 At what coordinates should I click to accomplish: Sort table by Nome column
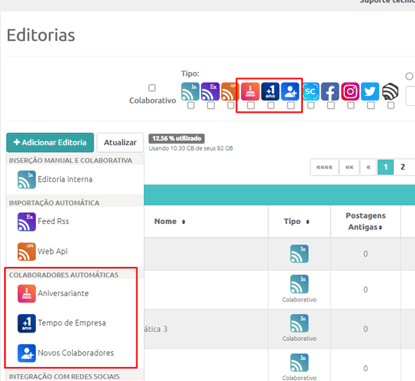(x=170, y=221)
